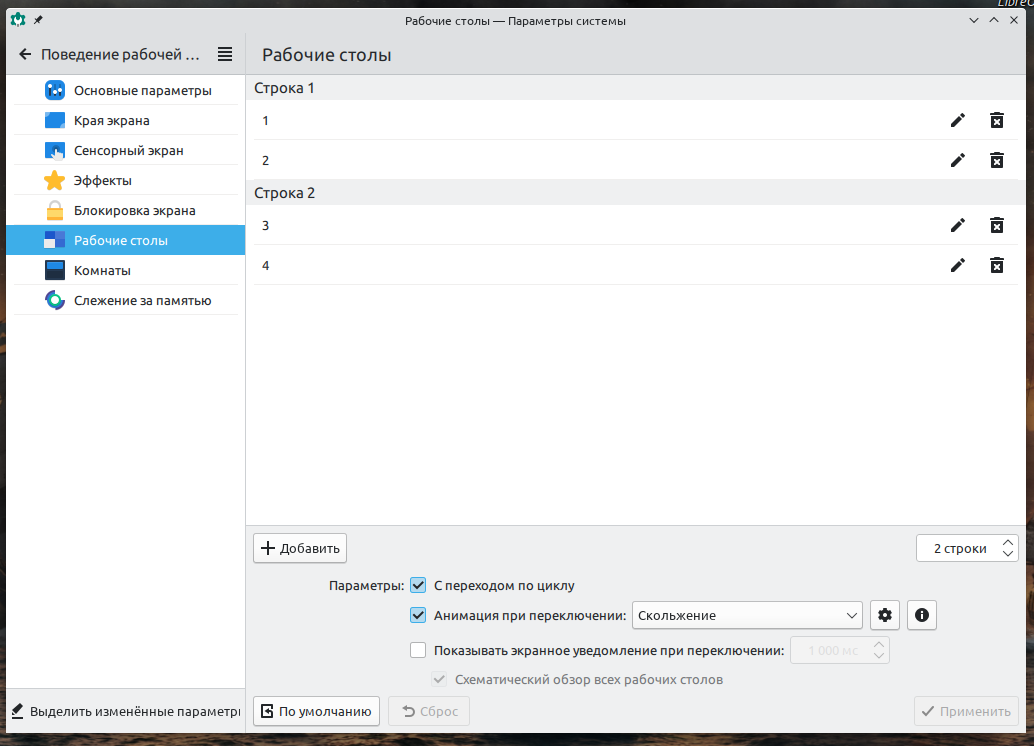
Task: Click the 'Добавить' button
Action: 300,548
